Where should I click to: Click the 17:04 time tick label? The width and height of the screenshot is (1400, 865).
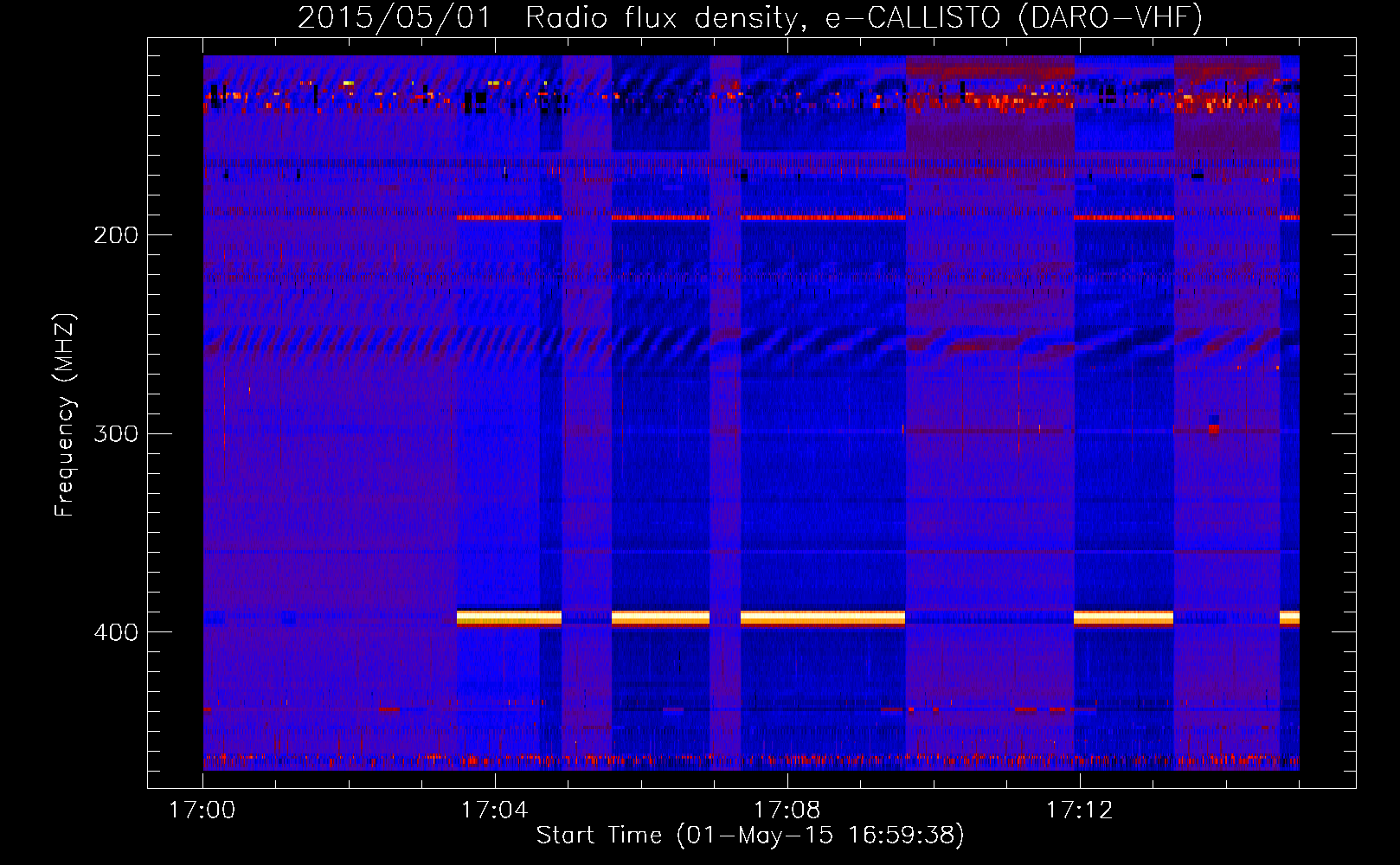[494, 811]
